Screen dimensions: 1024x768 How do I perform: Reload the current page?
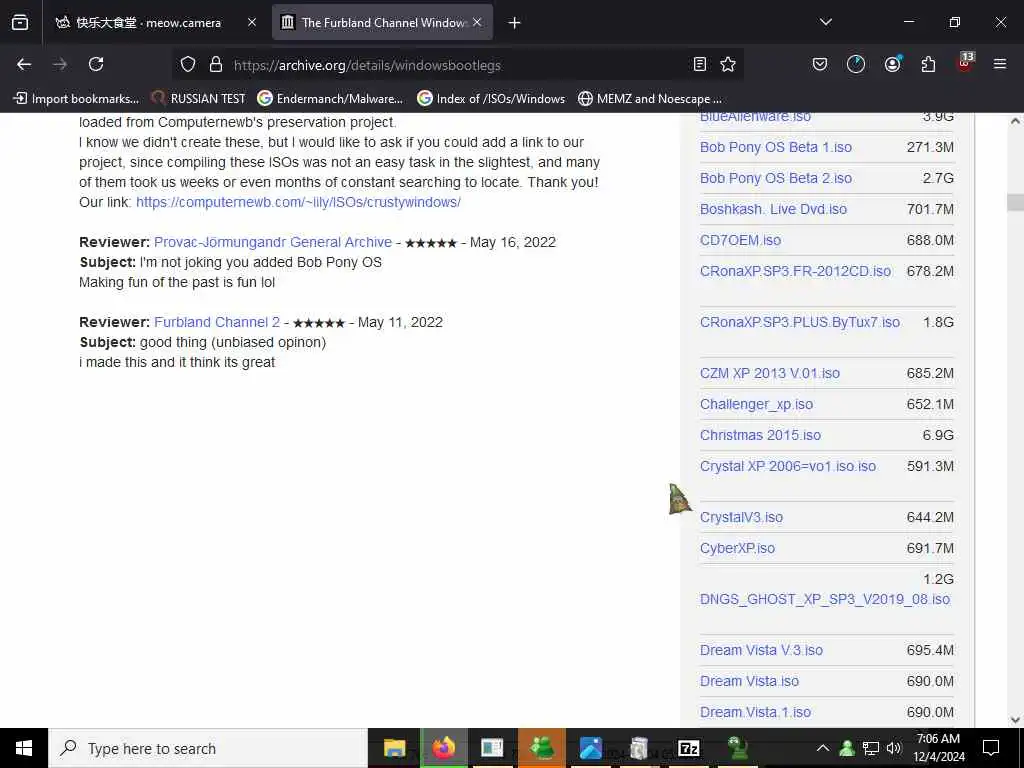[96, 64]
